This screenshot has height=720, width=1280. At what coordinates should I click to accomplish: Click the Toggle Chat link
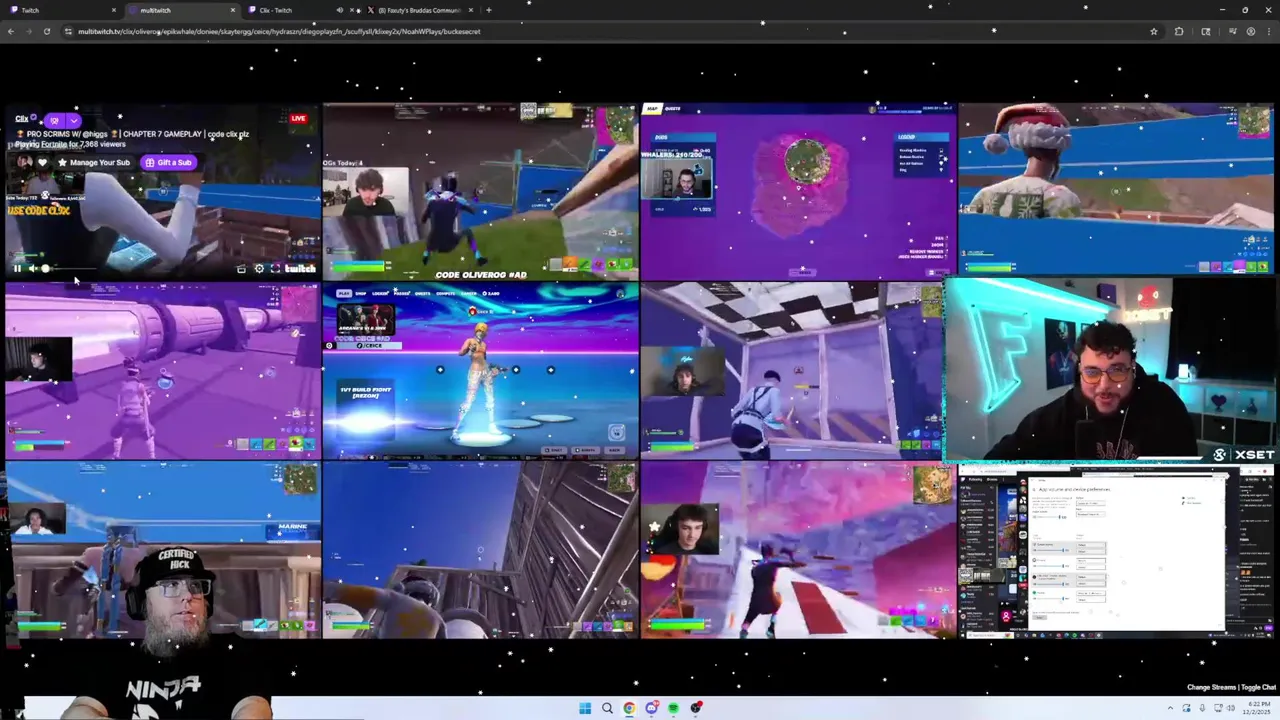[x=1258, y=687]
